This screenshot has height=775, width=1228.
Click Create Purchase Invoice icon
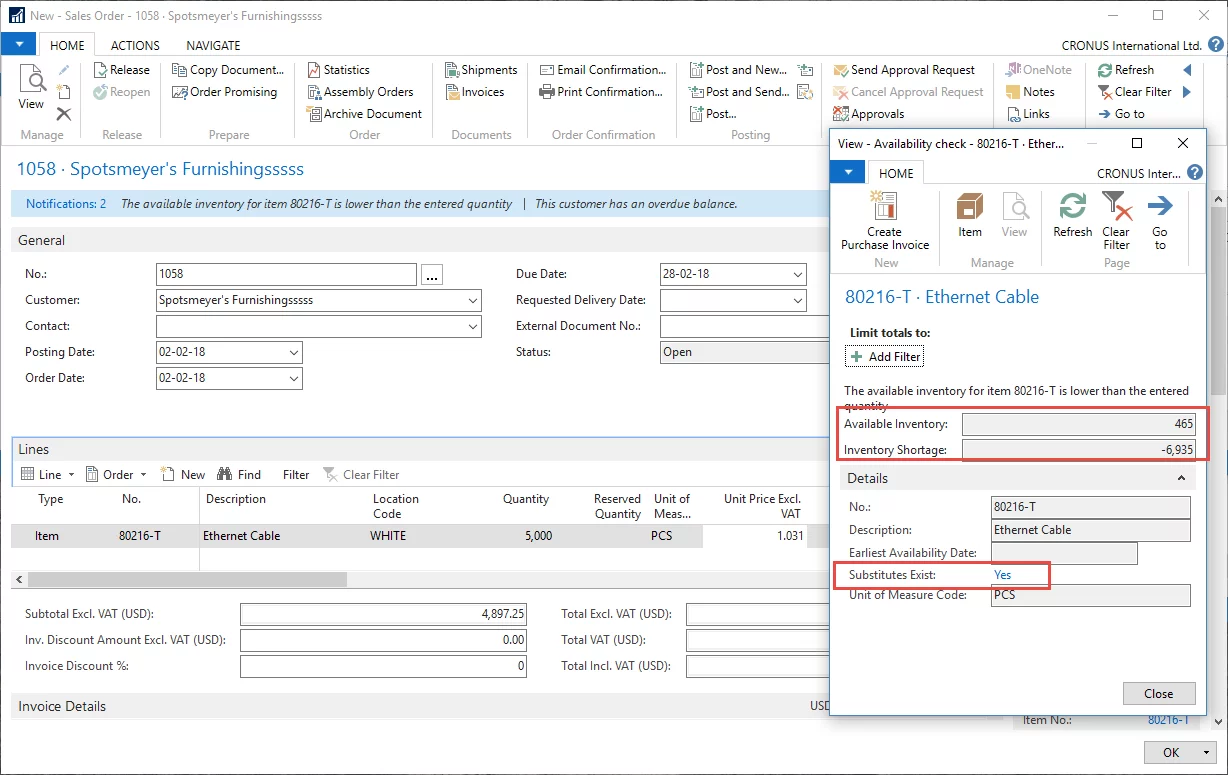[884, 208]
